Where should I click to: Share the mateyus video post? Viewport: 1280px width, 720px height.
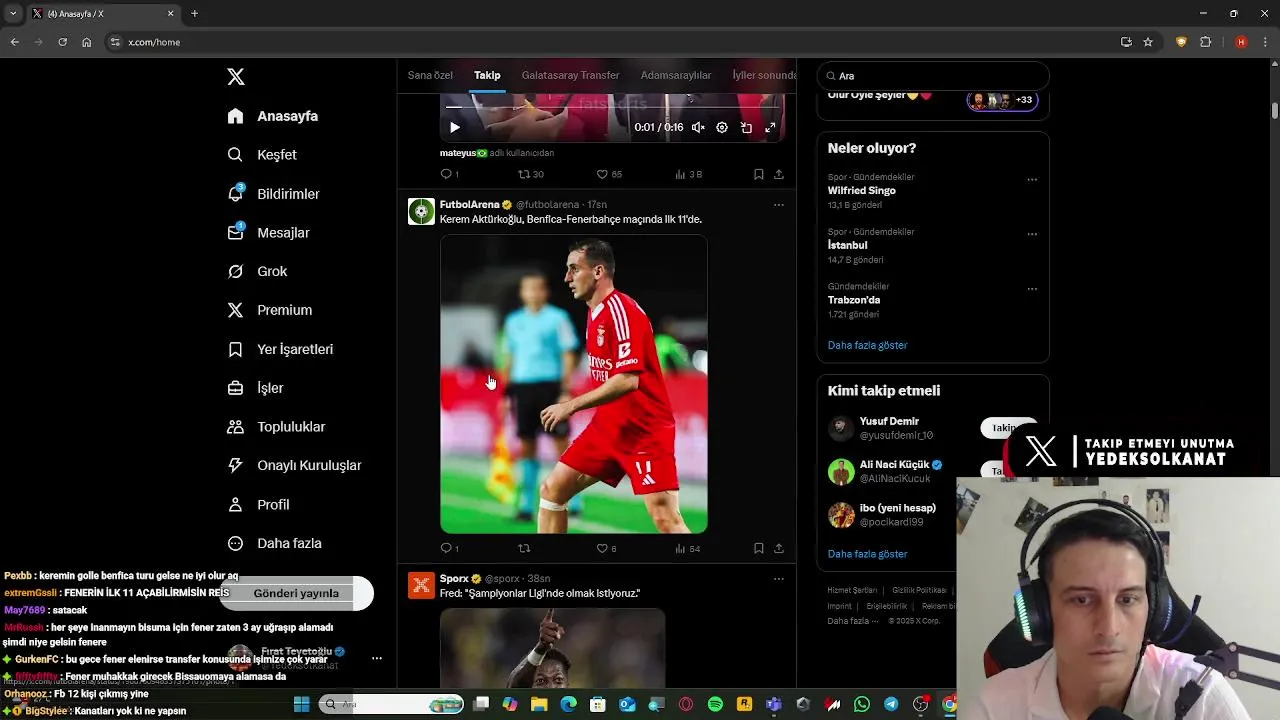coord(778,174)
